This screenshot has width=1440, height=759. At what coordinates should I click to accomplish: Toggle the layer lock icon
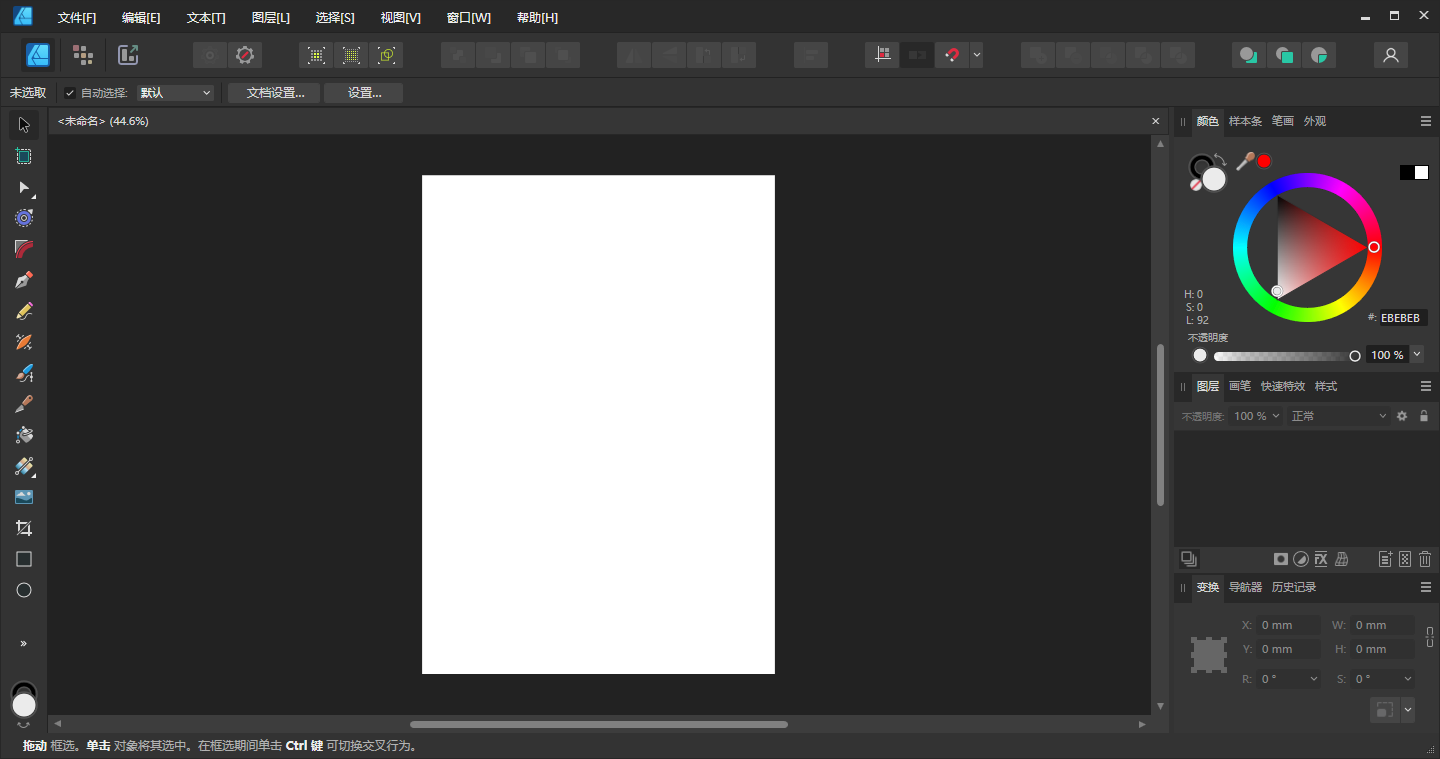point(1424,416)
